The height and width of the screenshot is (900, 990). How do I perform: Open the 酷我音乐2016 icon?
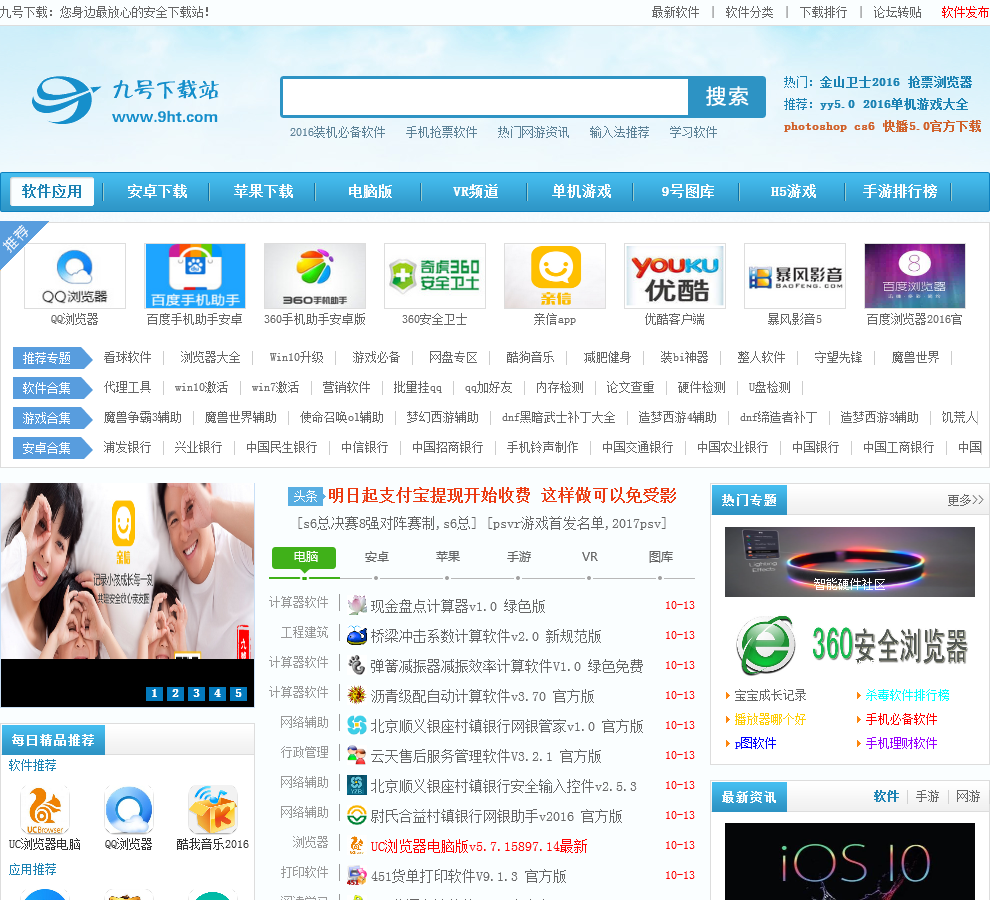coord(213,810)
